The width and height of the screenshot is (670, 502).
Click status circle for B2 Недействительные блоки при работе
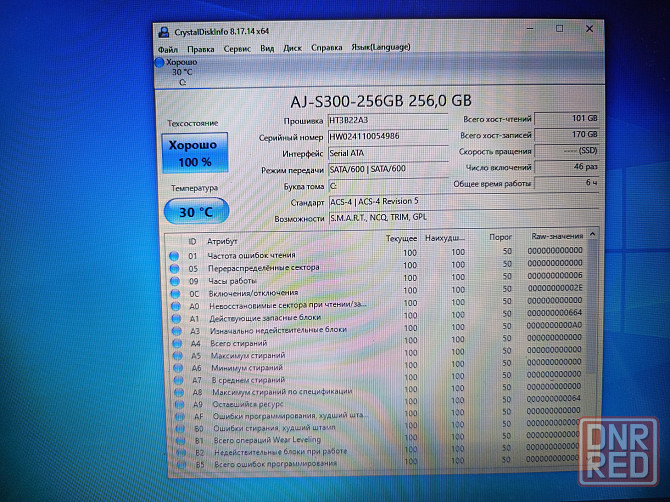181,452
